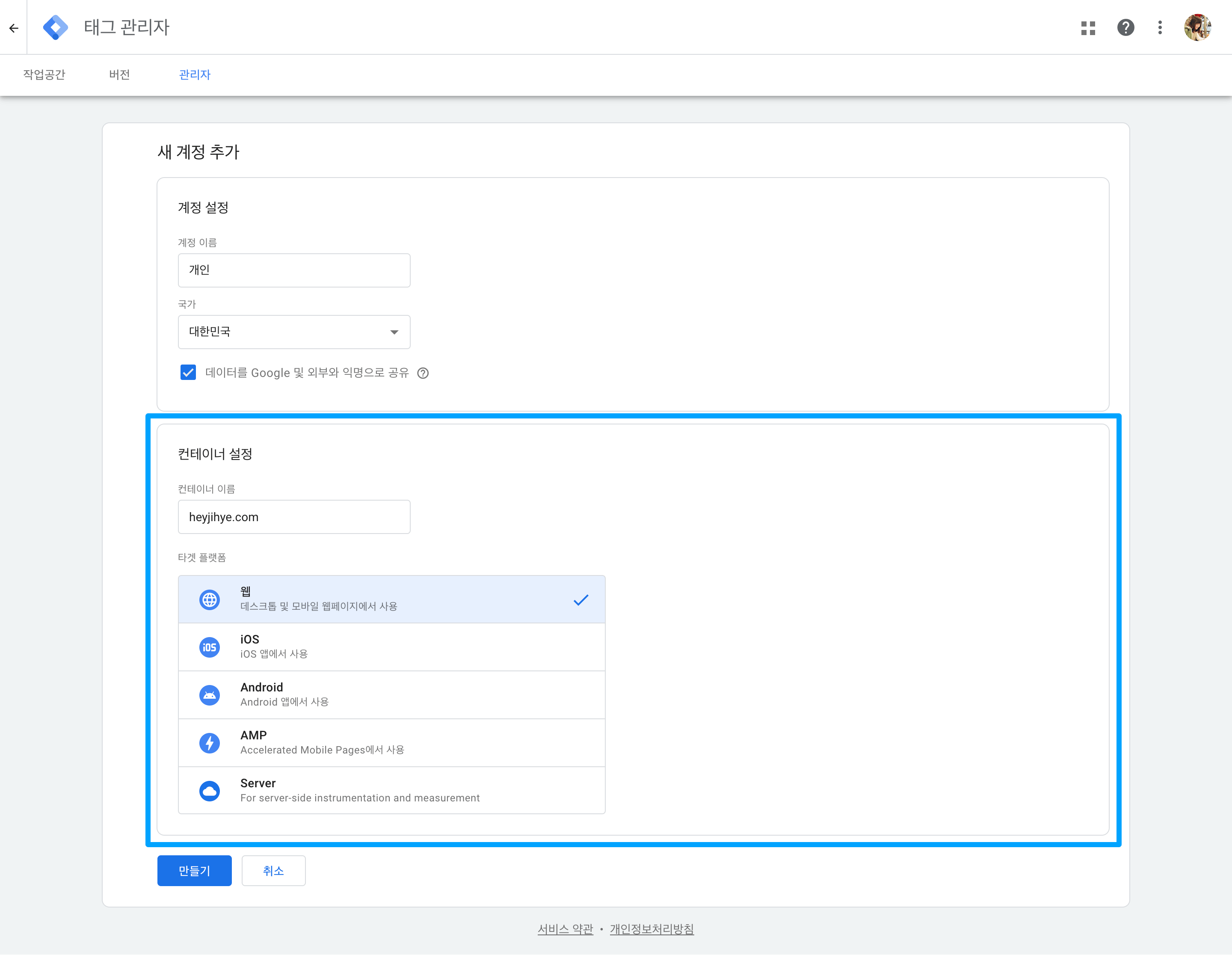Click the 취소 cancel button

tap(273, 870)
